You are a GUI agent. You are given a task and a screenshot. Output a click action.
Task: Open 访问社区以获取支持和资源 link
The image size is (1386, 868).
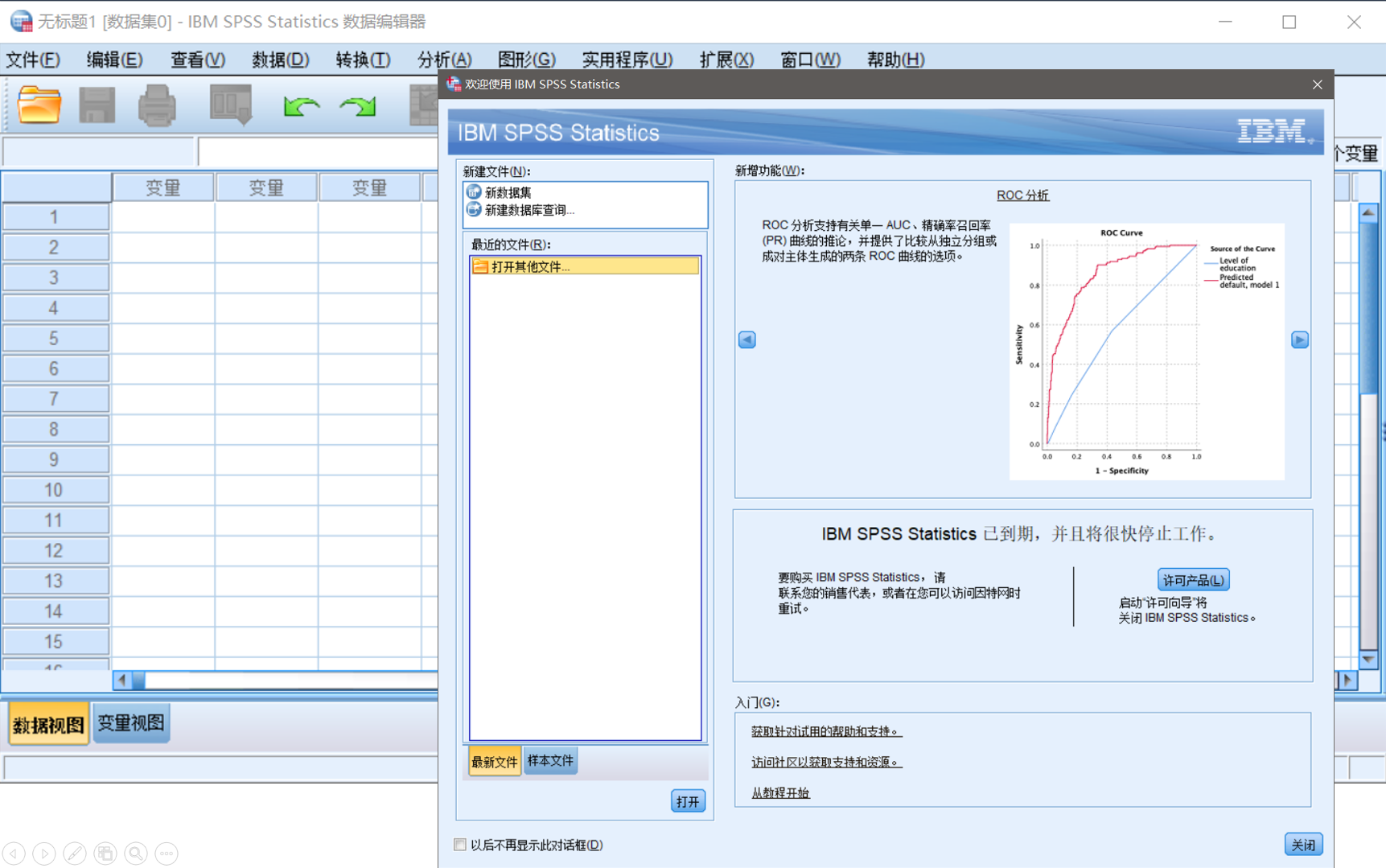826,762
